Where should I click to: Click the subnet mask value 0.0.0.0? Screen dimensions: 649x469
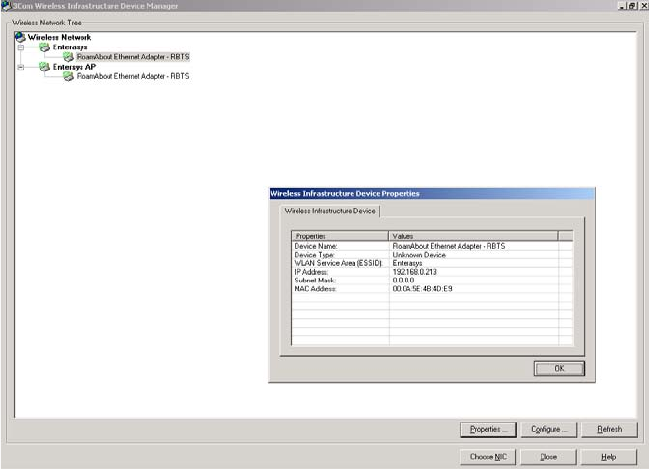pos(403,280)
